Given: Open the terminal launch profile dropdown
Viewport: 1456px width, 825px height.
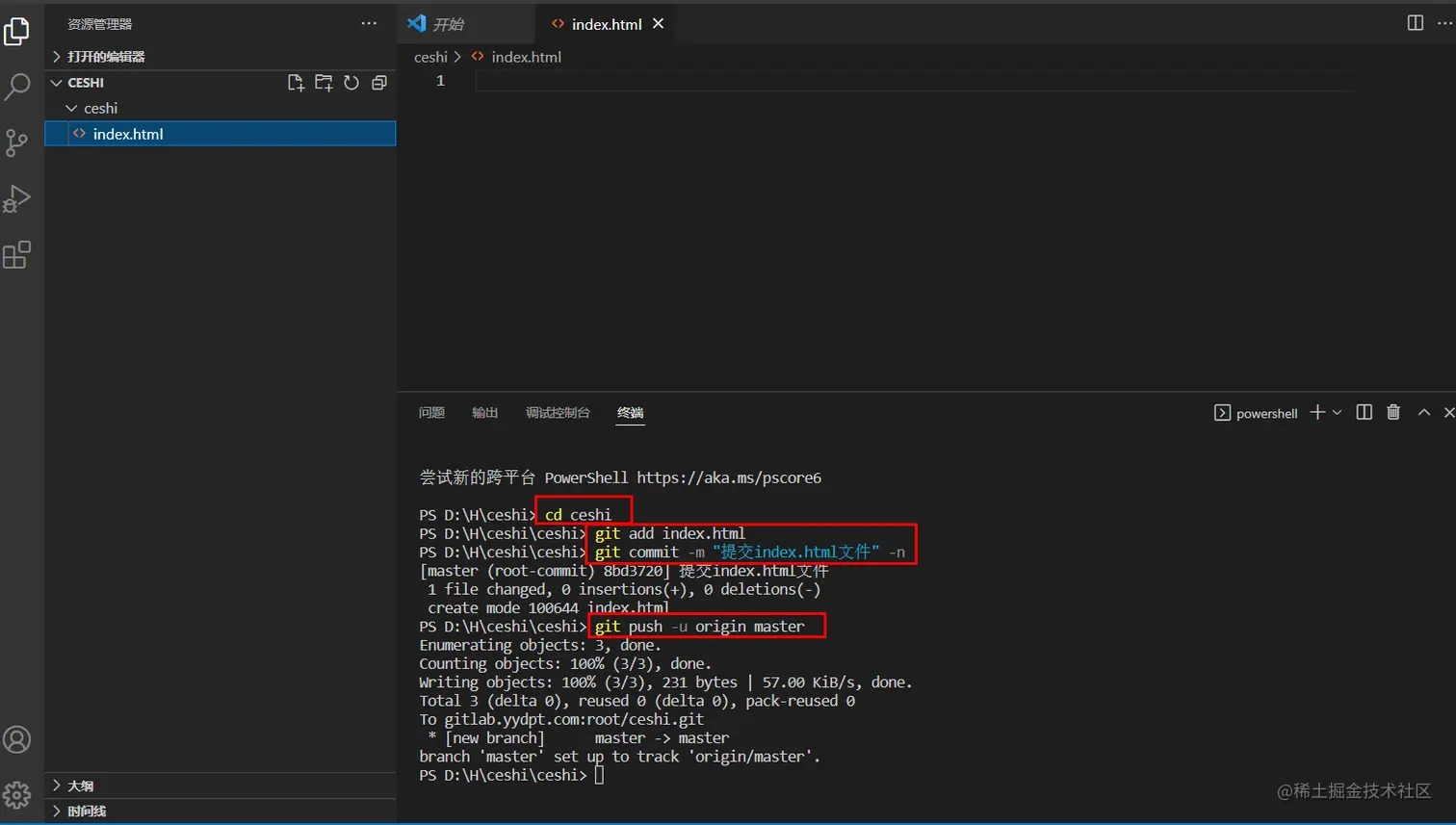Looking at the screenshot, I should pyautogui.click(x=1337, y=412).
